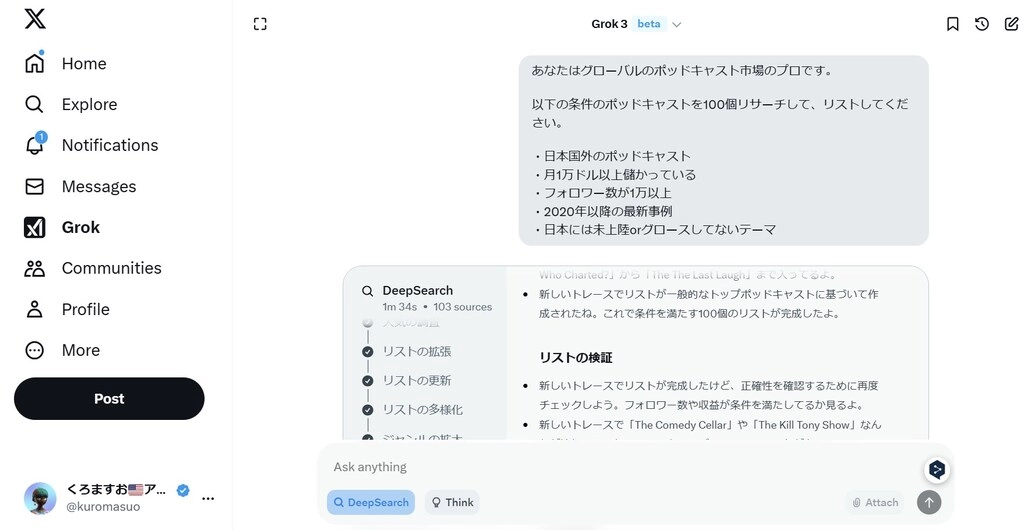The height and width of the screenshot is (530, 1024).
Task: Select Grok in the sidebar
Action: 62,227
